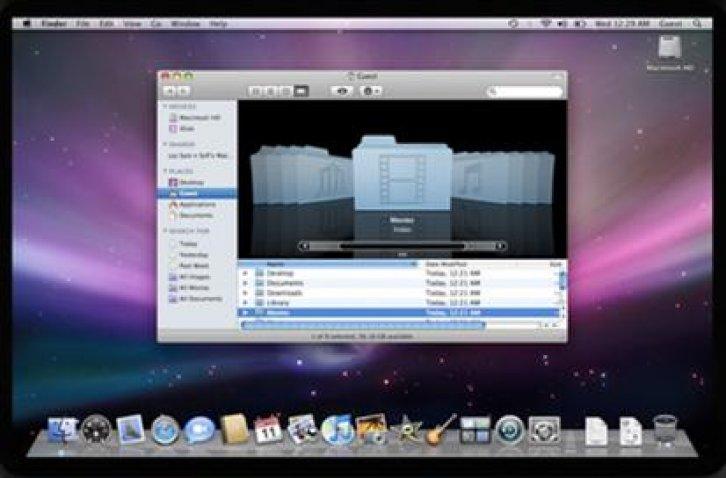Sort by the Name column header

(328, 264)
